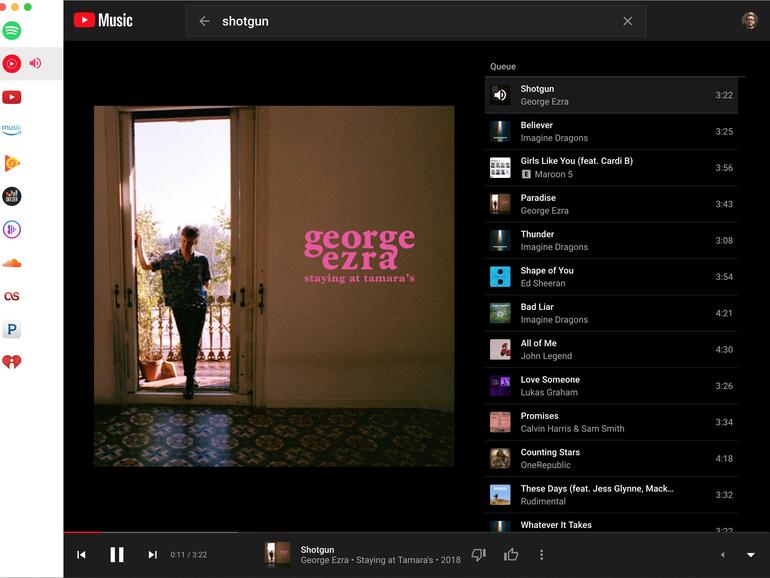Open SoundCloud from the sidebar
770x578 pixels.
(12, 263)
